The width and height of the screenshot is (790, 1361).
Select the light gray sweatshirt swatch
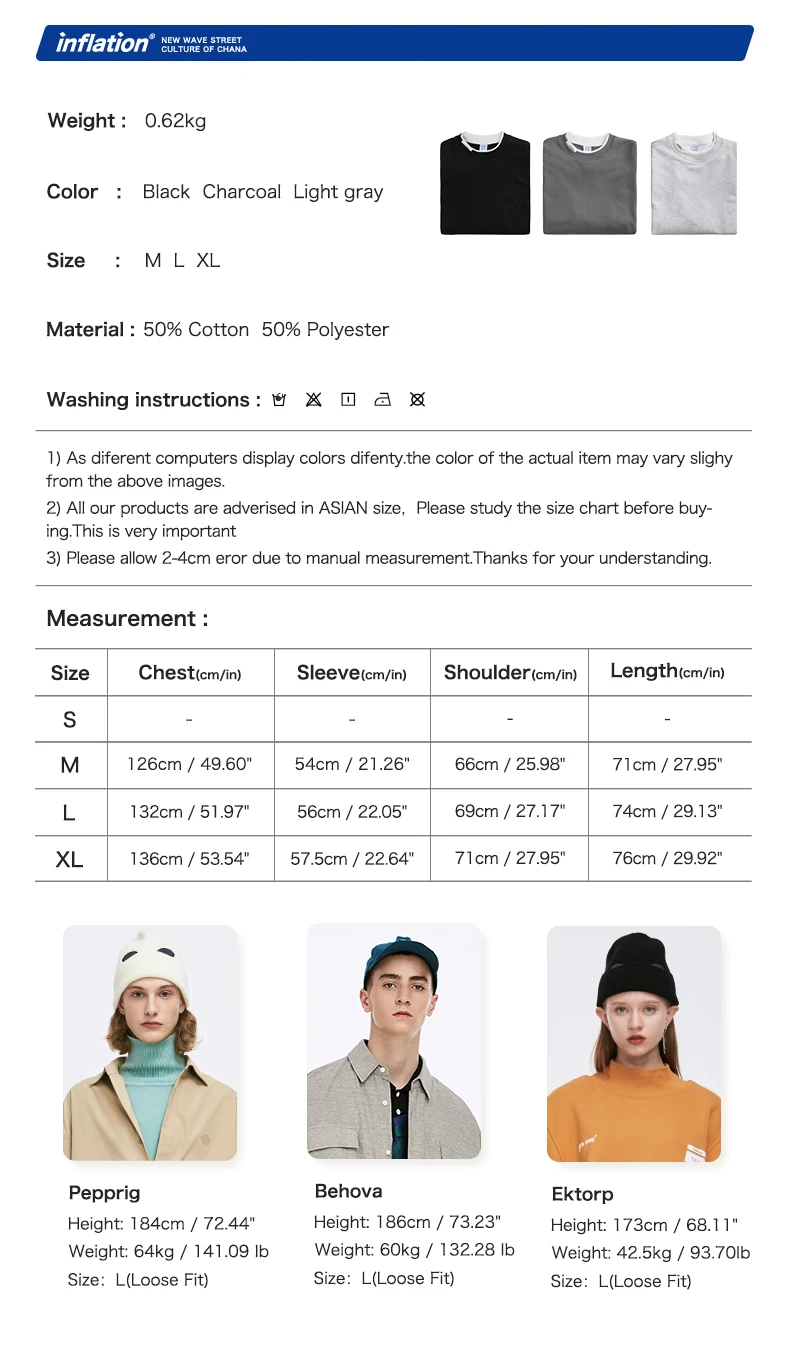click(x=694, y=183)
